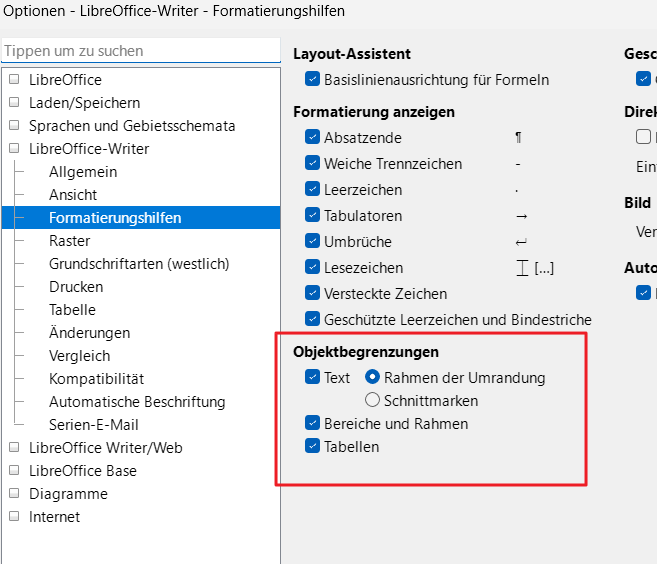Toggle Basislinienausrichtung für Formeln checkbox
Image resolution: width=657 pixels, height=564 pixels.
click(x=313, y=80)
